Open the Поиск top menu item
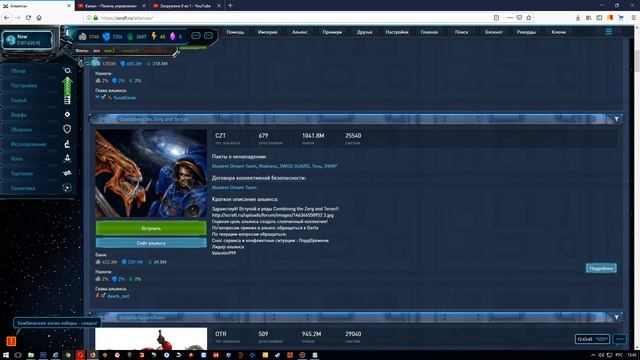The width and height of the screenshot is (640, 360). 462,32
